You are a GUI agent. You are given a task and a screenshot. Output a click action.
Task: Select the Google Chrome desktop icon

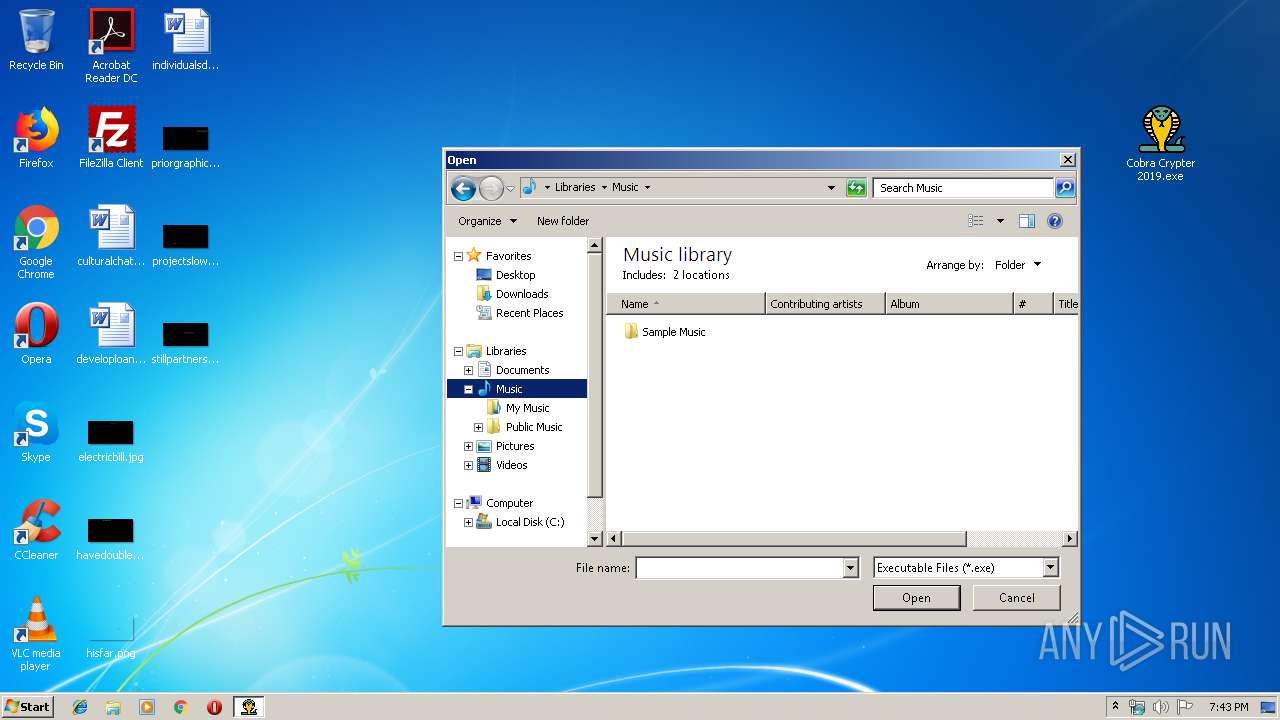point(36,243)
